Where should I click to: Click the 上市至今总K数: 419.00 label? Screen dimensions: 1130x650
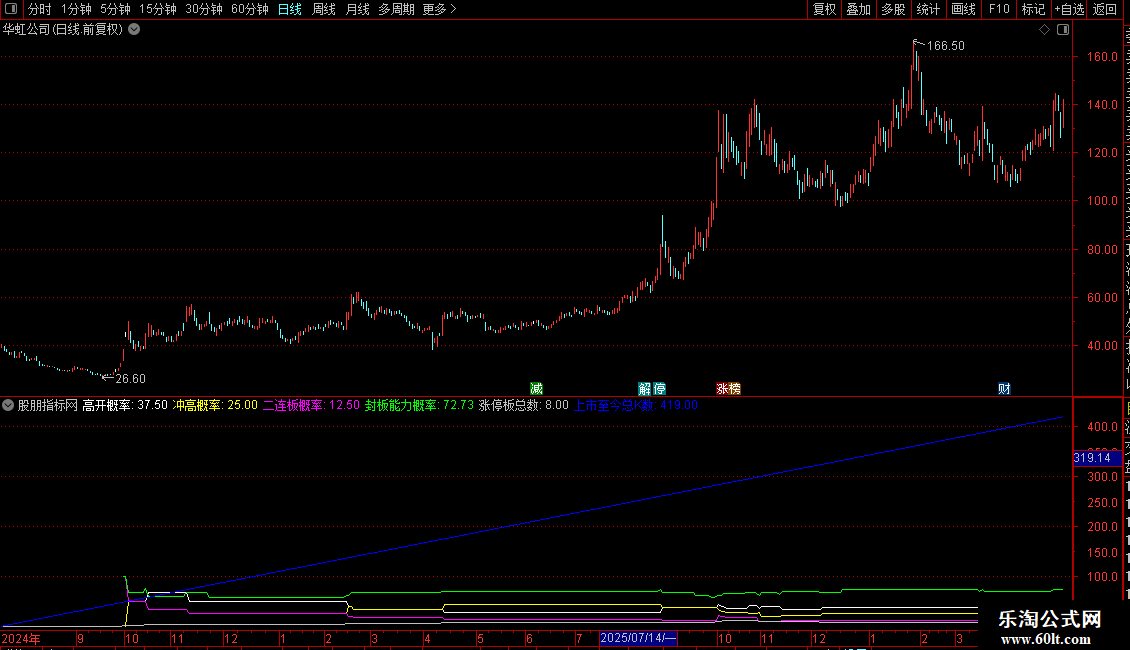click(636, 405)
